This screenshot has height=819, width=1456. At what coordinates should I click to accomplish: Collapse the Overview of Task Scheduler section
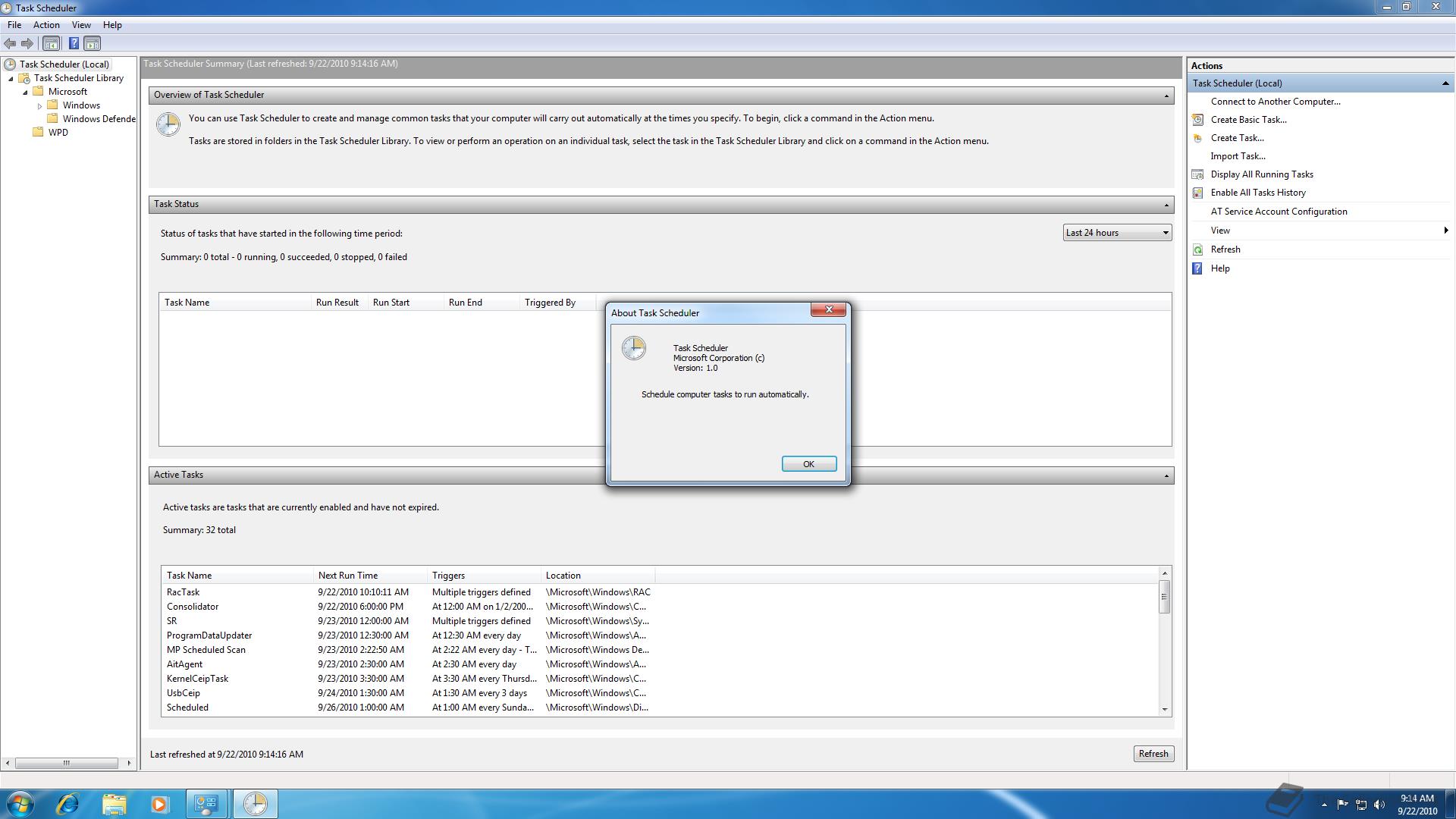[x=1166, y=96]
